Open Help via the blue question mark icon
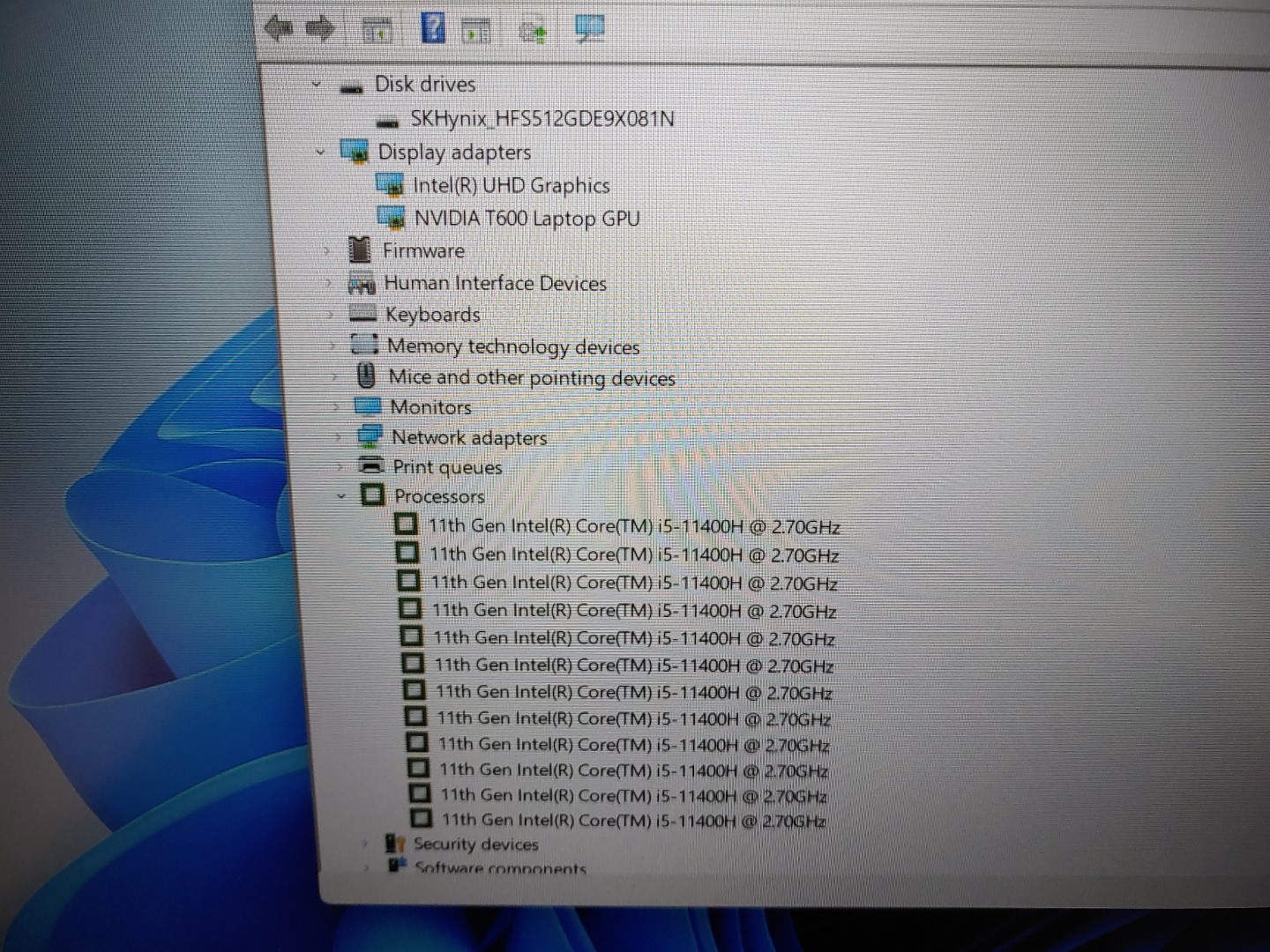1270x952 pixels. (433, 28)
